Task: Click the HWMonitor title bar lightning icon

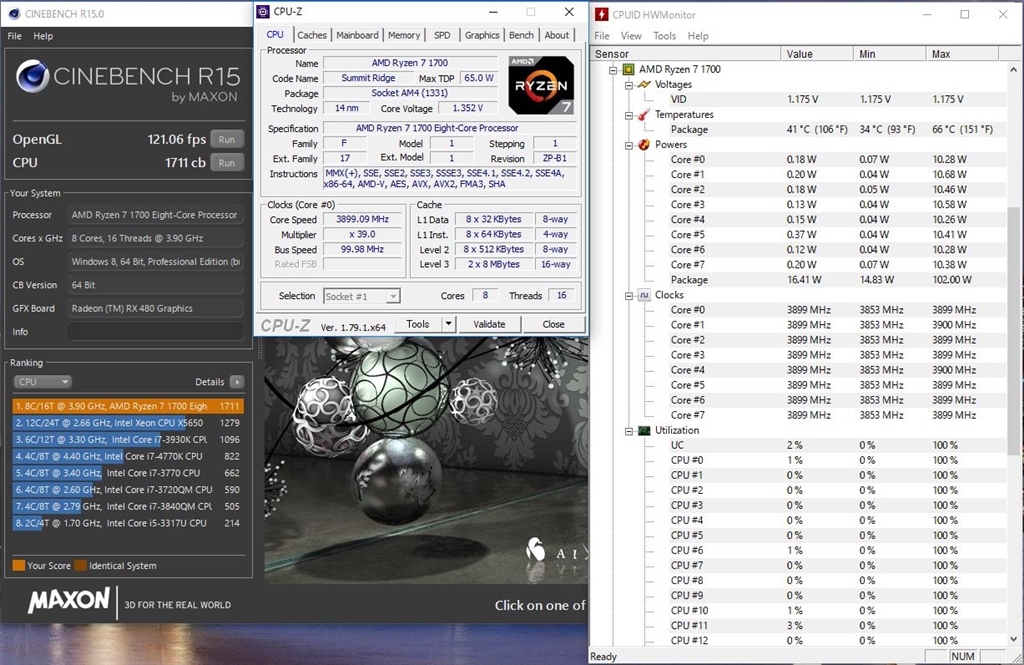Action: [x=601, y=14]
